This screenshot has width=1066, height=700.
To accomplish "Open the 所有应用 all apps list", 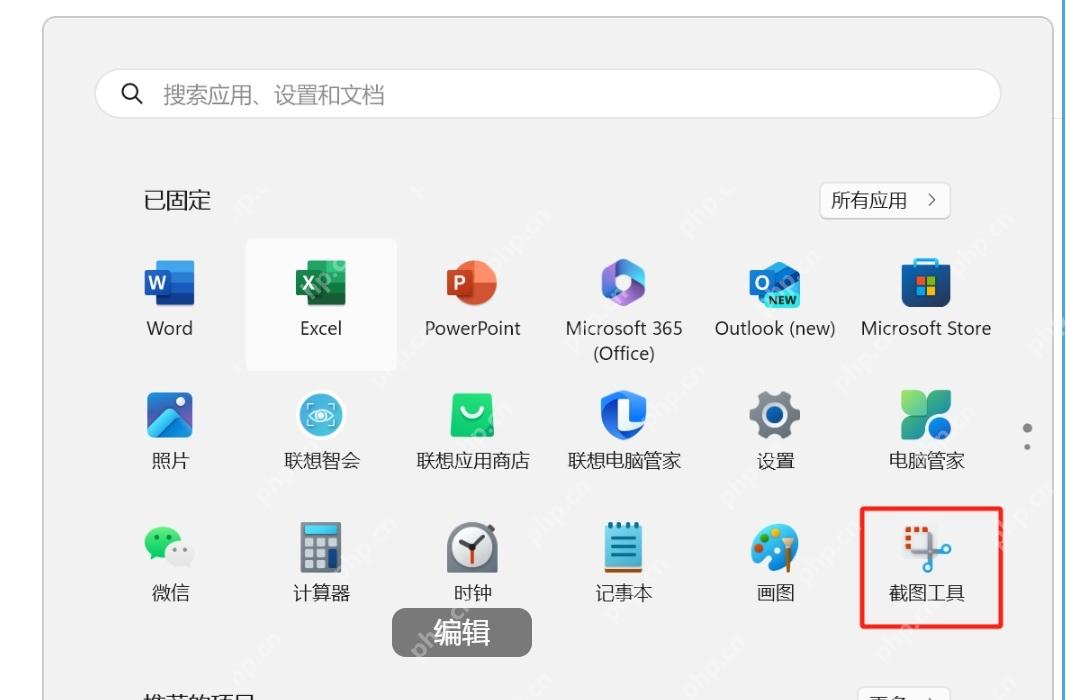I will 884,200.
